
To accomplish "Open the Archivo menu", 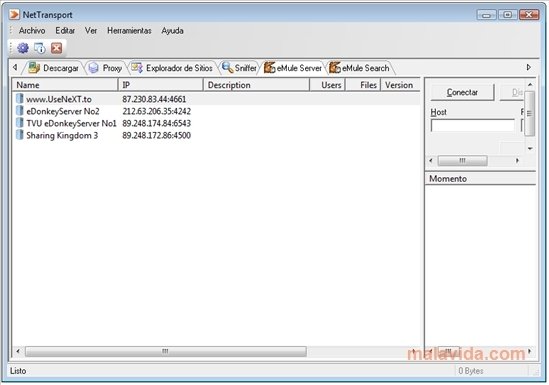I will (x=32, y=31).
